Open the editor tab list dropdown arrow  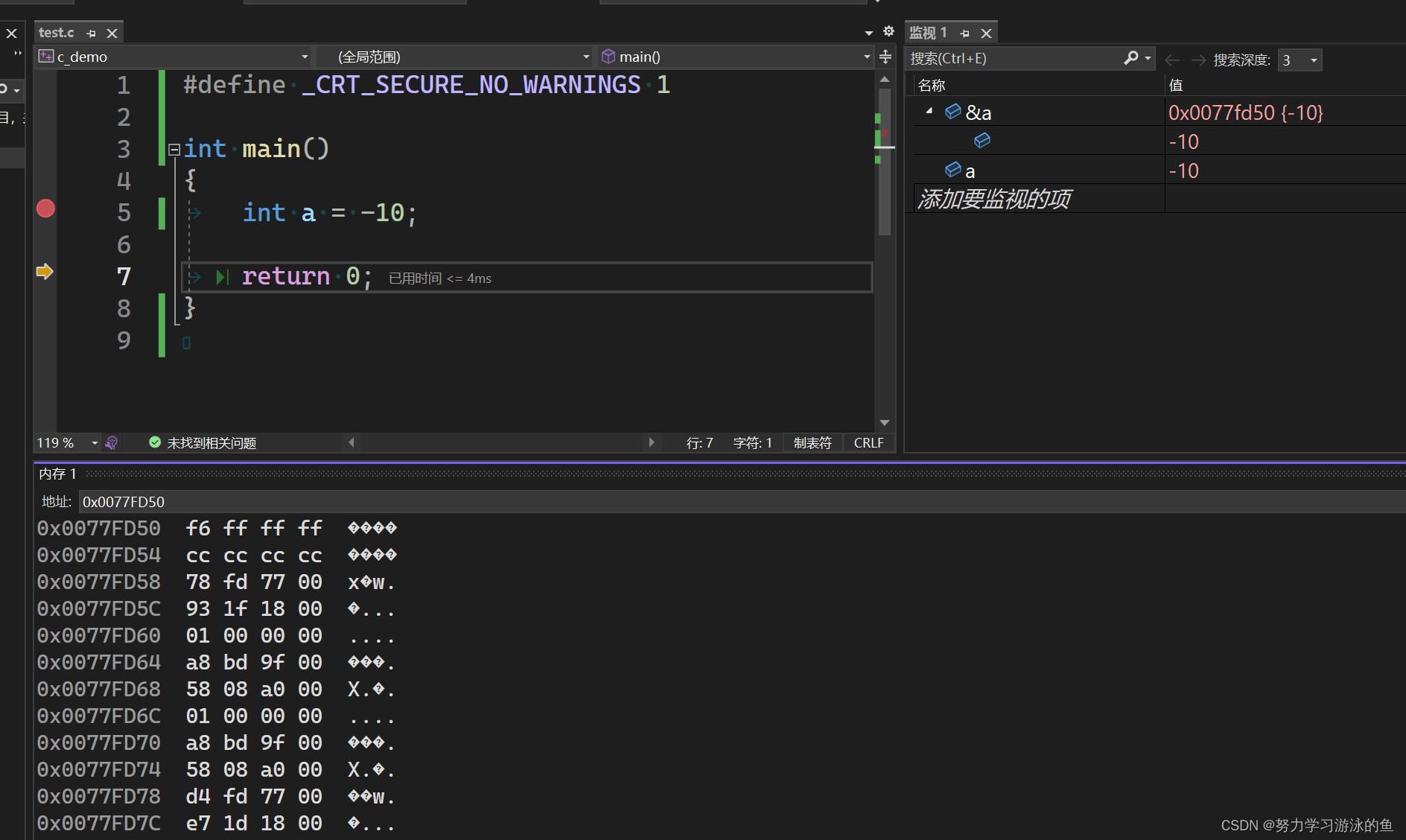tap(869, 33)
